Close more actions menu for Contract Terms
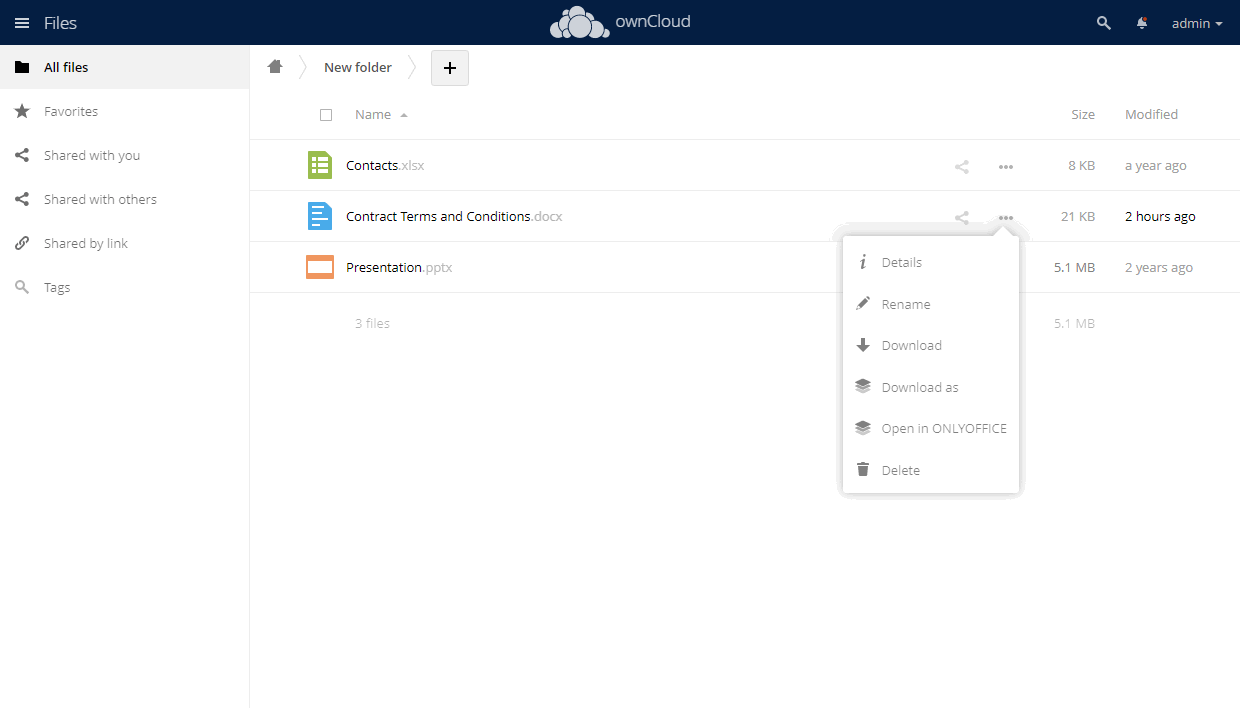 click(x=1006, y=218)
